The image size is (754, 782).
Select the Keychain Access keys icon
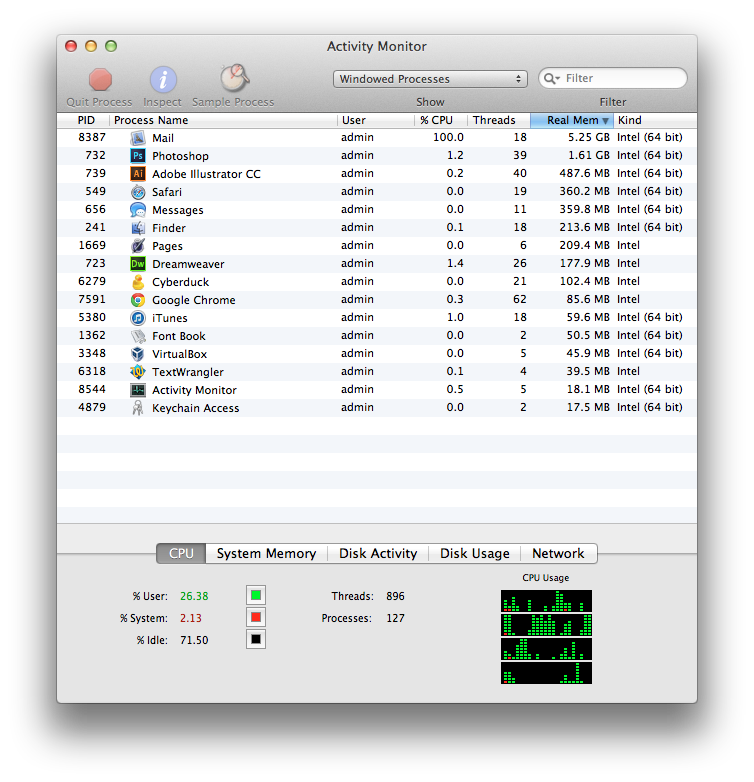[138, 408]
